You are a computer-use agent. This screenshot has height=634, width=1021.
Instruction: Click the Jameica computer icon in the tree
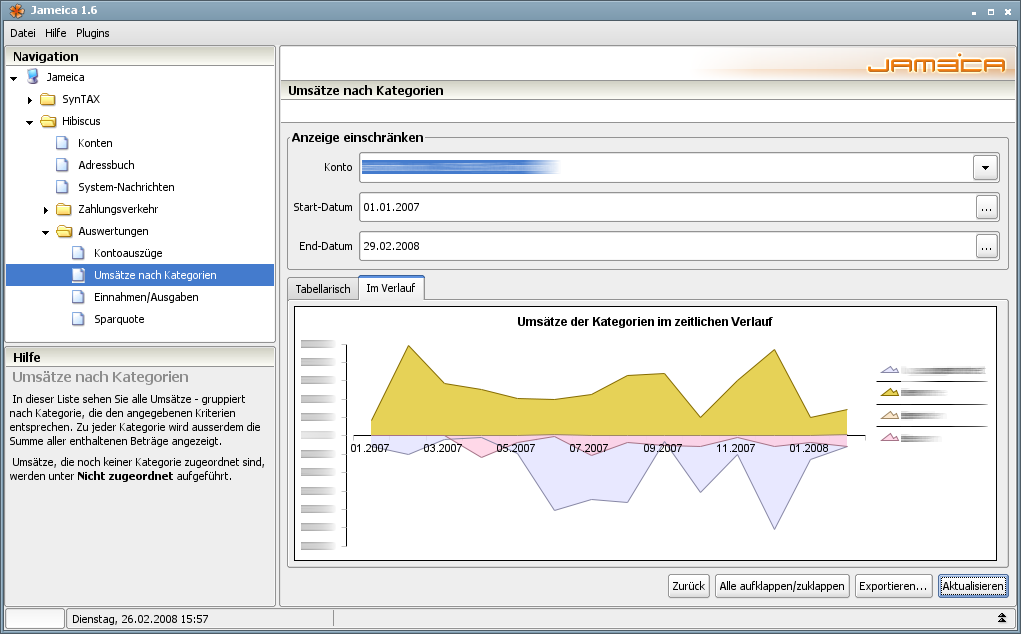(x=33, y=77)
